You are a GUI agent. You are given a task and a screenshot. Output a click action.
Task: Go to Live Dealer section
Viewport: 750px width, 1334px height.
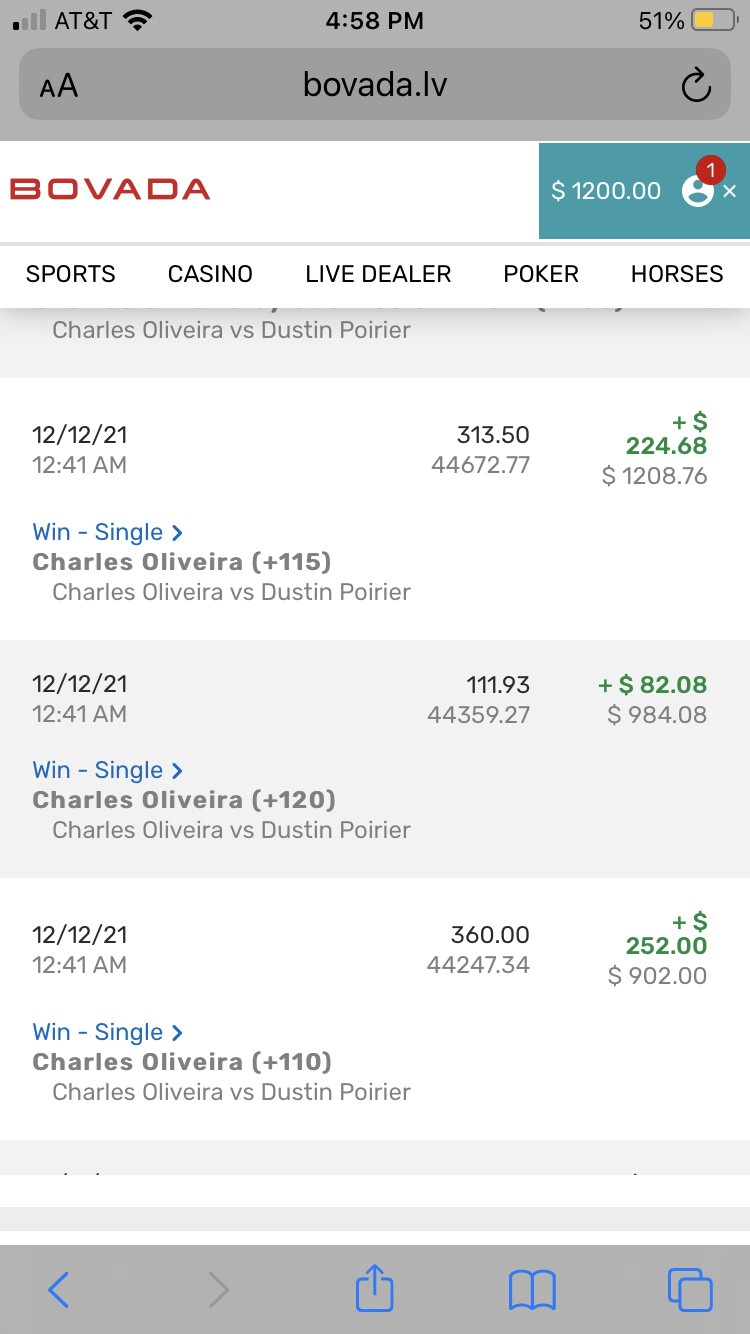pyautogui.click(x=378, y=274)
